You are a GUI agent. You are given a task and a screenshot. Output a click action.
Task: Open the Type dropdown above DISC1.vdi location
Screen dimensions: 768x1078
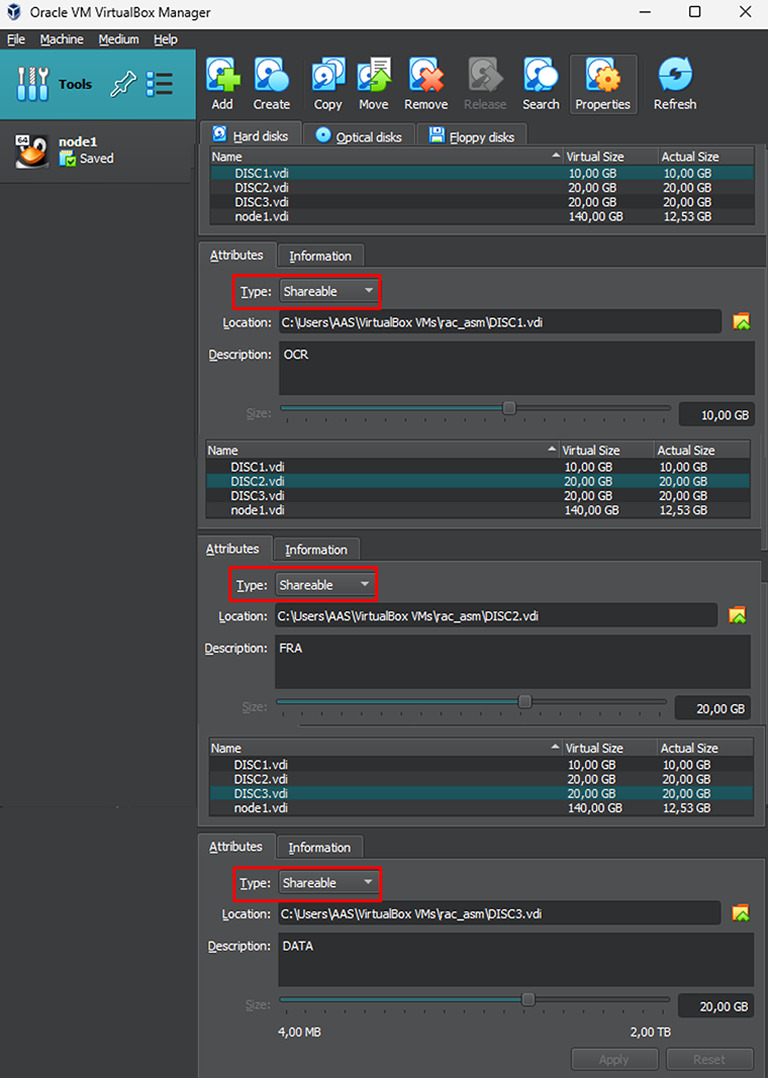329,292
